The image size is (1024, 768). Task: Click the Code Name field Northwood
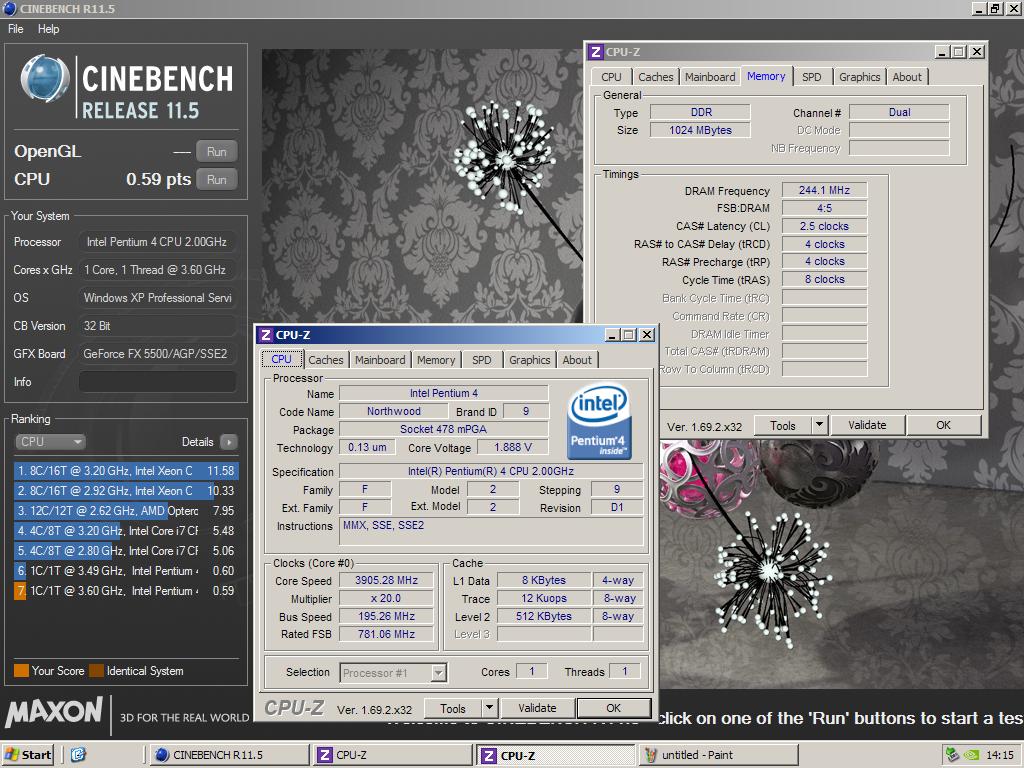[394, 411]
